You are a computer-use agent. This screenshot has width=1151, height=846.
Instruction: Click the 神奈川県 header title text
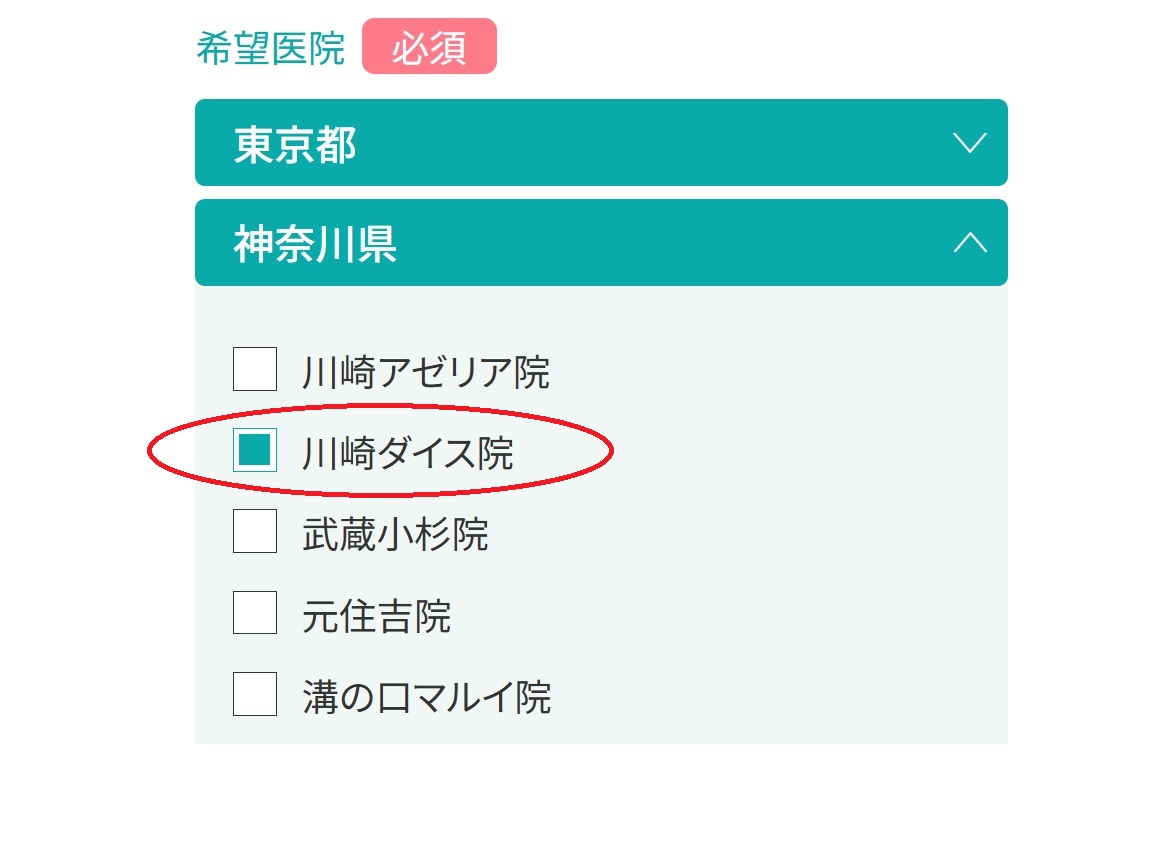(x=316, y=244)
